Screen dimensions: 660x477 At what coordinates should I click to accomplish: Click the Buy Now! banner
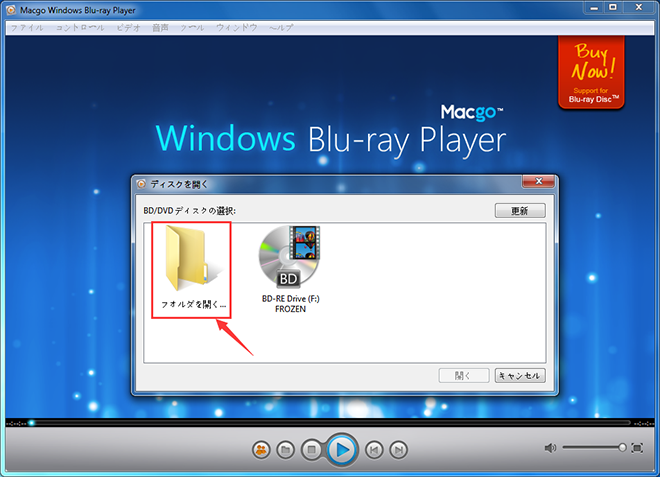pyautogui.click(x=592, y=72)
